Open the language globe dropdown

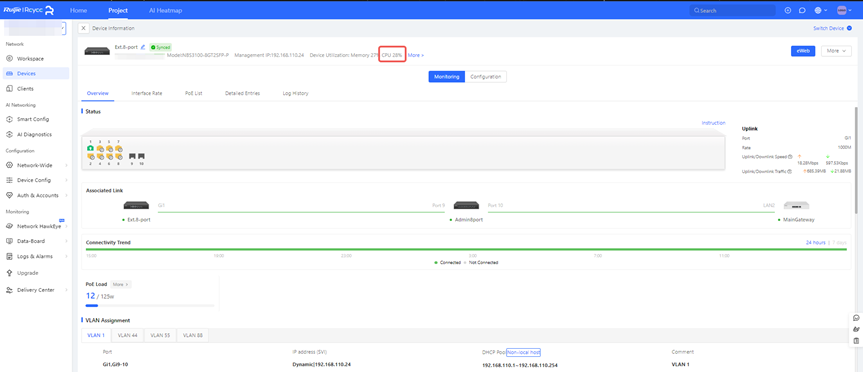coord(821,10)
